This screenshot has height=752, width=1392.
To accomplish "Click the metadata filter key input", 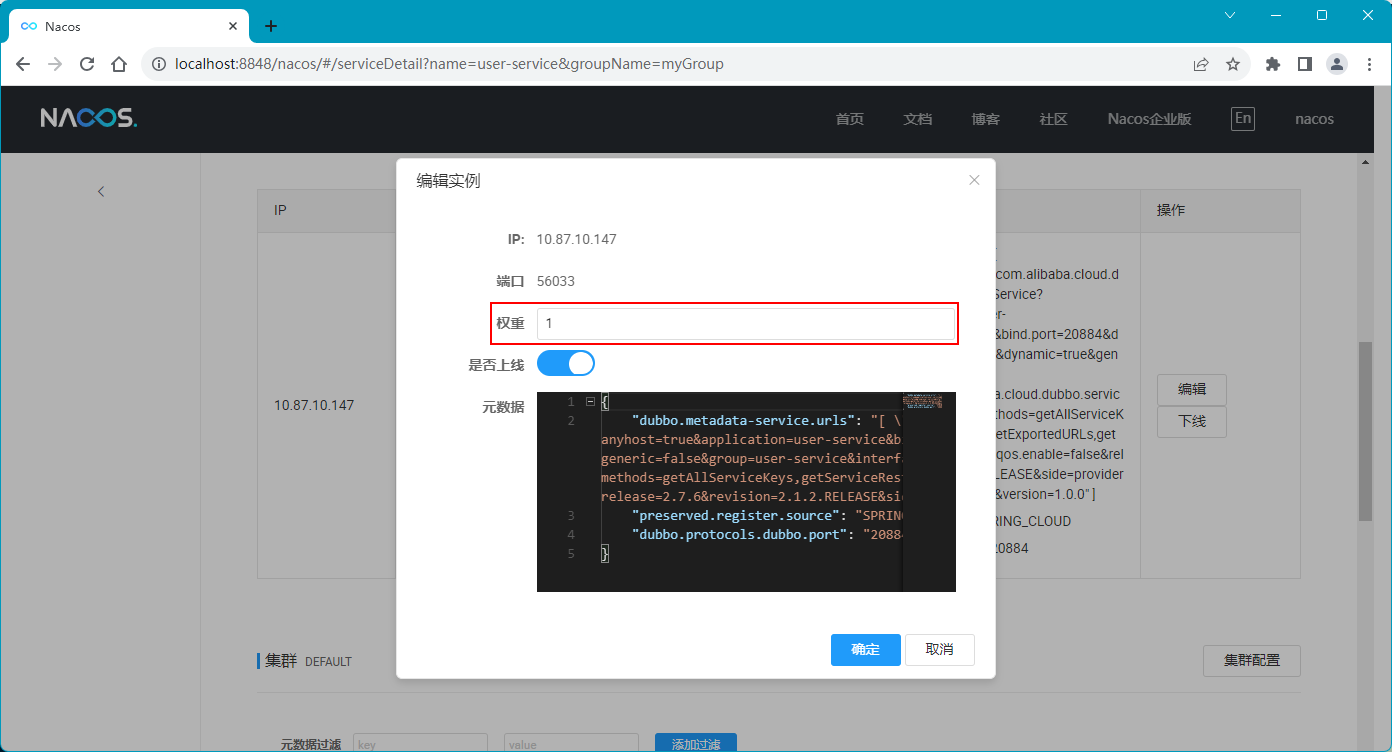I will pyautogui.click(x=420, y=743).
